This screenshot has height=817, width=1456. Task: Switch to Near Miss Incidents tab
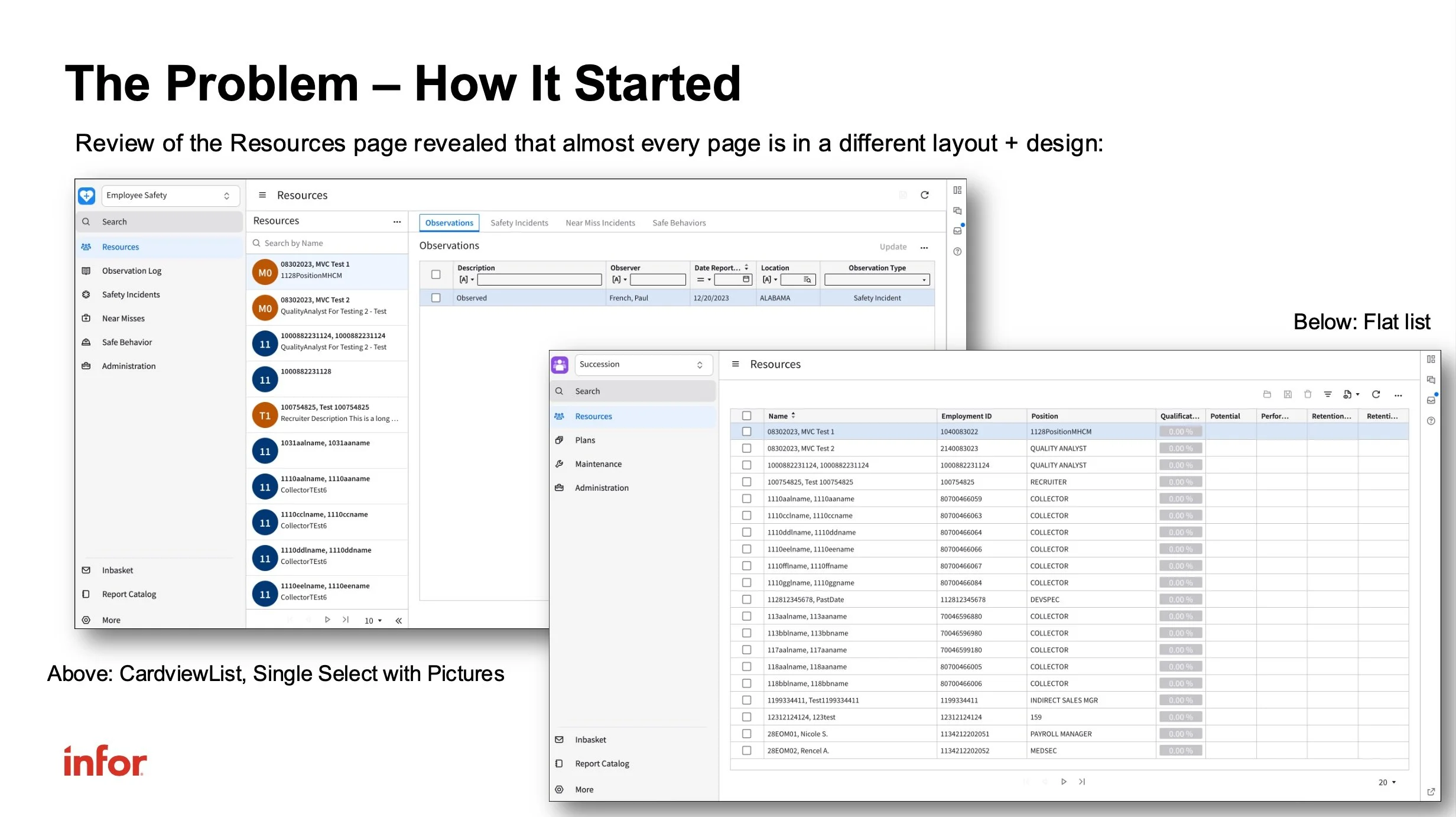coord(600,223)
